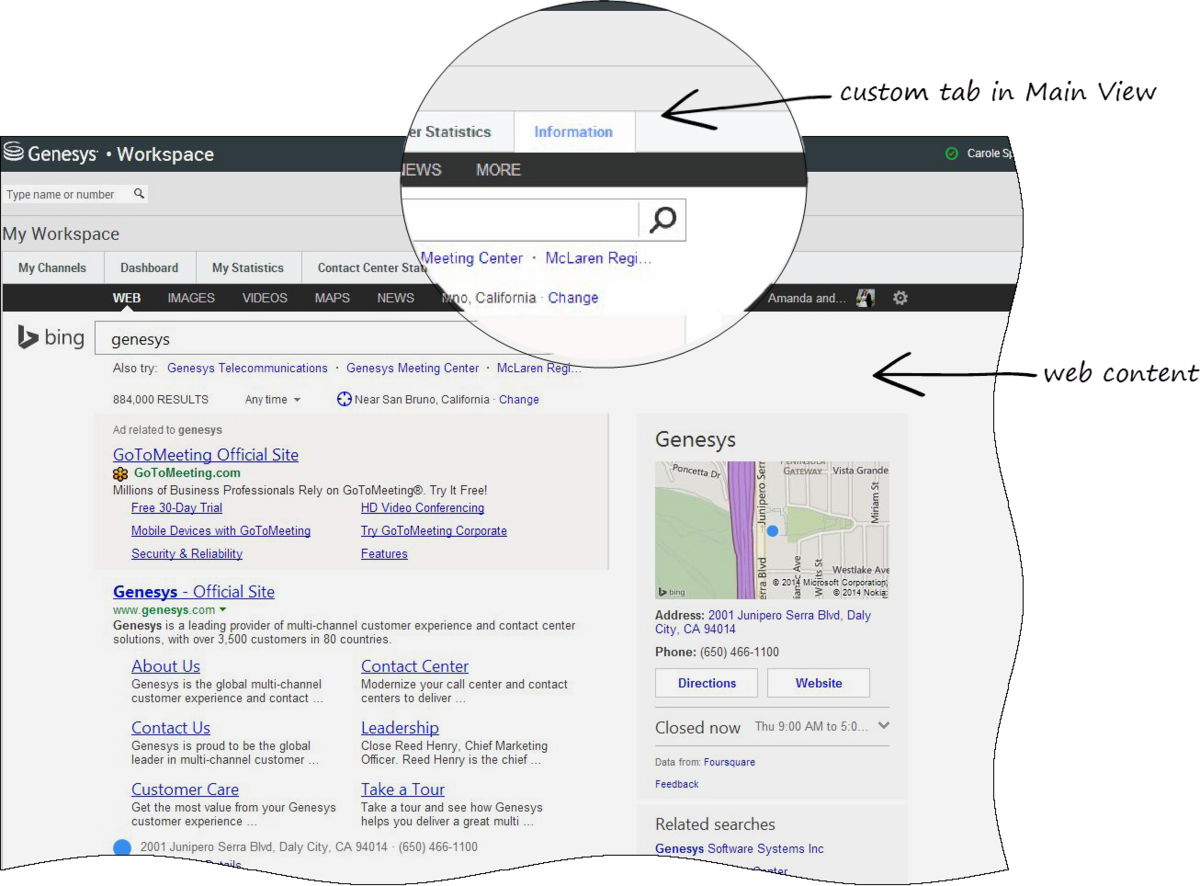The height and width of the screenshot is (886, 1200).
Task: Click MORE in the magnified nav bar
Action: pos(498,170)
